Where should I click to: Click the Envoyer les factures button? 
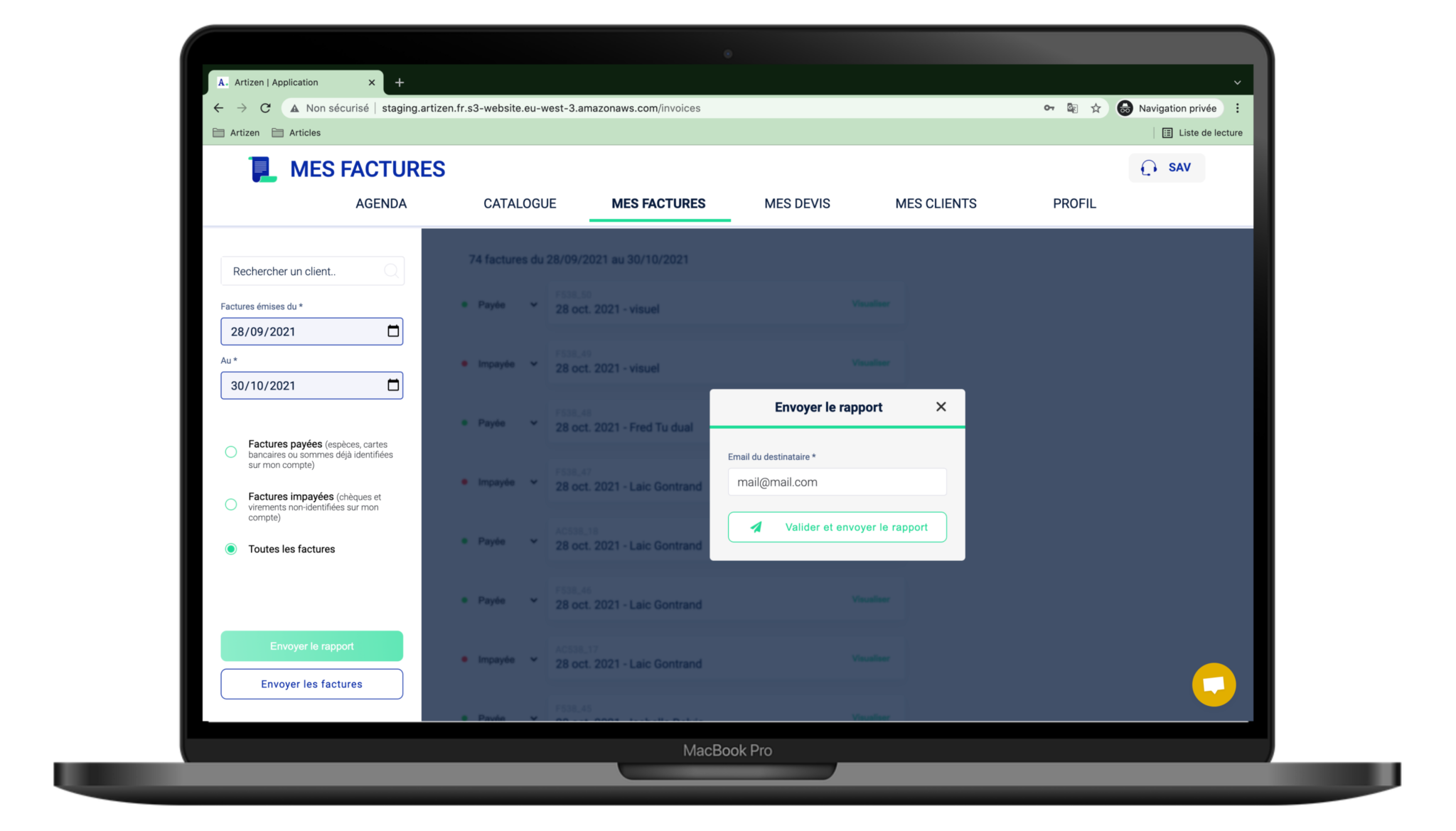pos(312,684)
